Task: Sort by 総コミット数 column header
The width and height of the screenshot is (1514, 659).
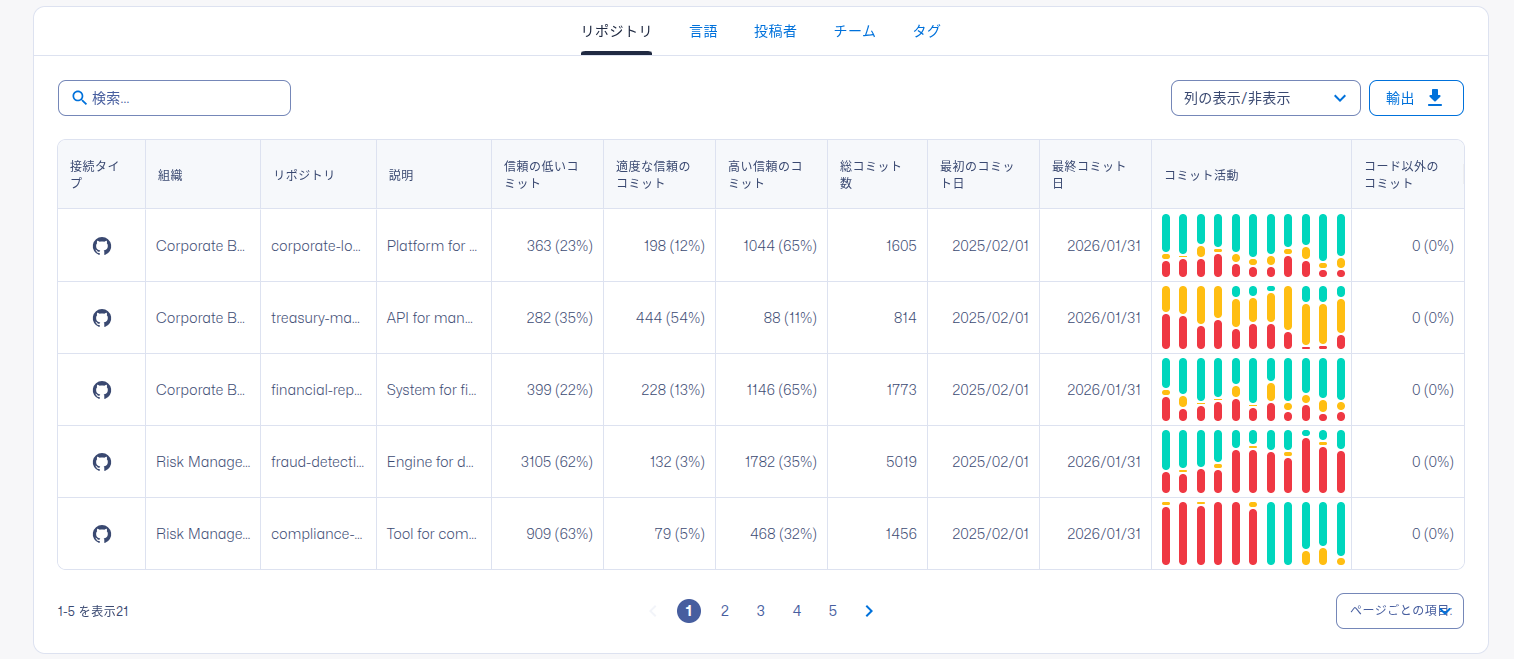Action: pyautogui.click(x=870, y=174)
